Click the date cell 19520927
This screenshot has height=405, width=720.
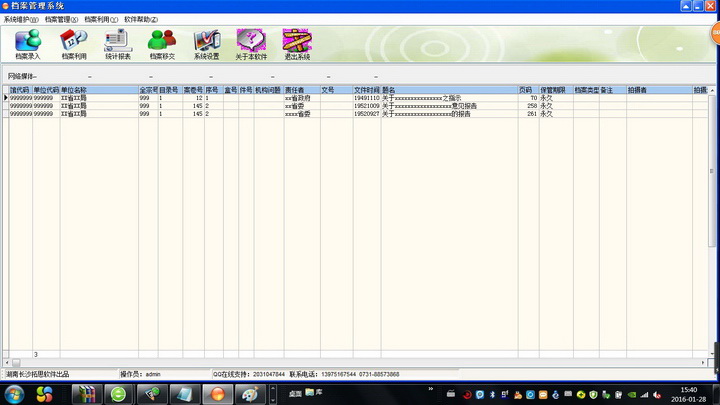point(367,114)
